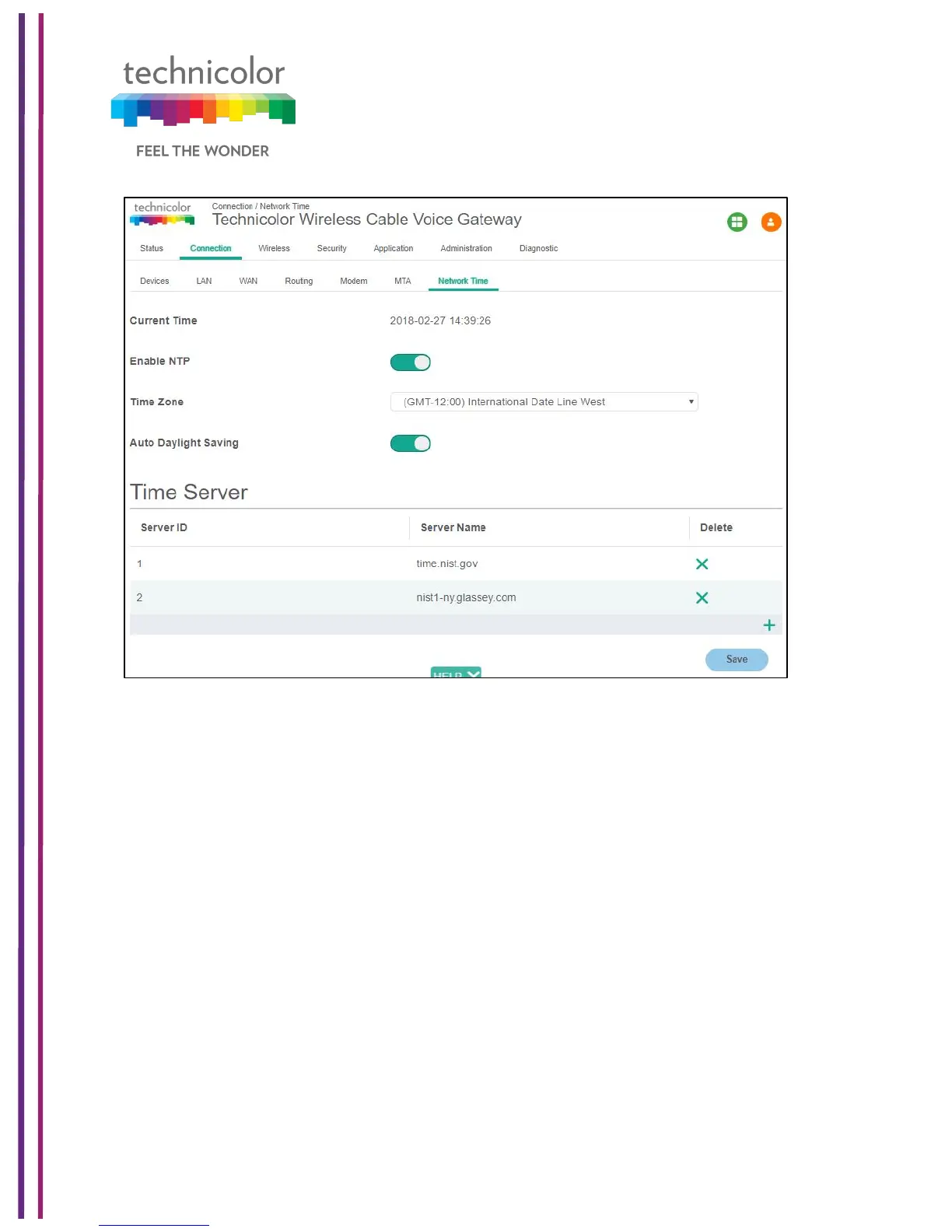The height and width of the screenshot is (1232, 952).
Task: Open the green grid dashboard icon
Action: (737, 222)
